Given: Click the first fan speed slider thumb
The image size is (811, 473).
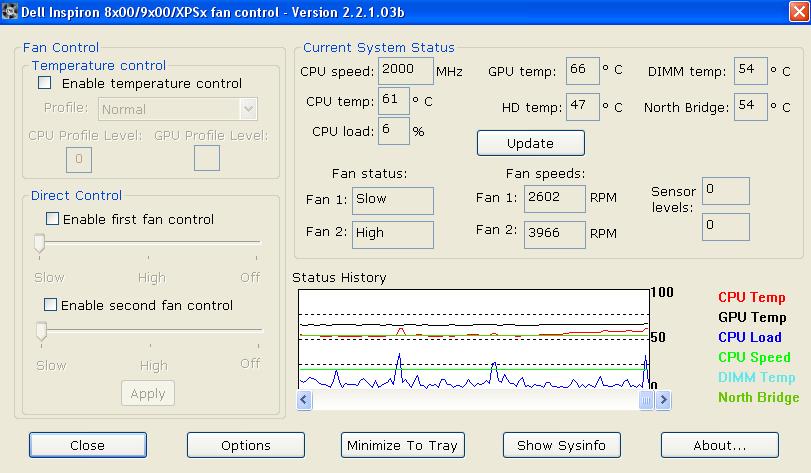Looking at the screenshot, I should (x=39, y=243).
